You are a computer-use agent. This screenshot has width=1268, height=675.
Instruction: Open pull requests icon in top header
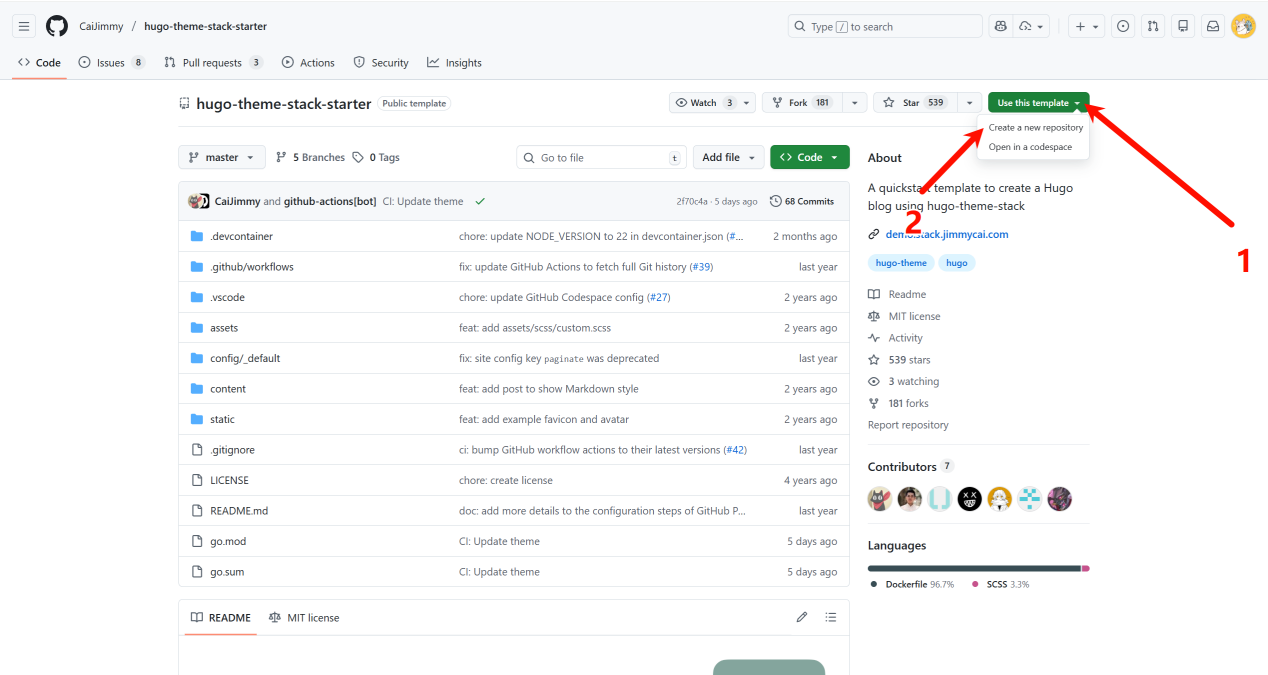[x=1153, y=26]
